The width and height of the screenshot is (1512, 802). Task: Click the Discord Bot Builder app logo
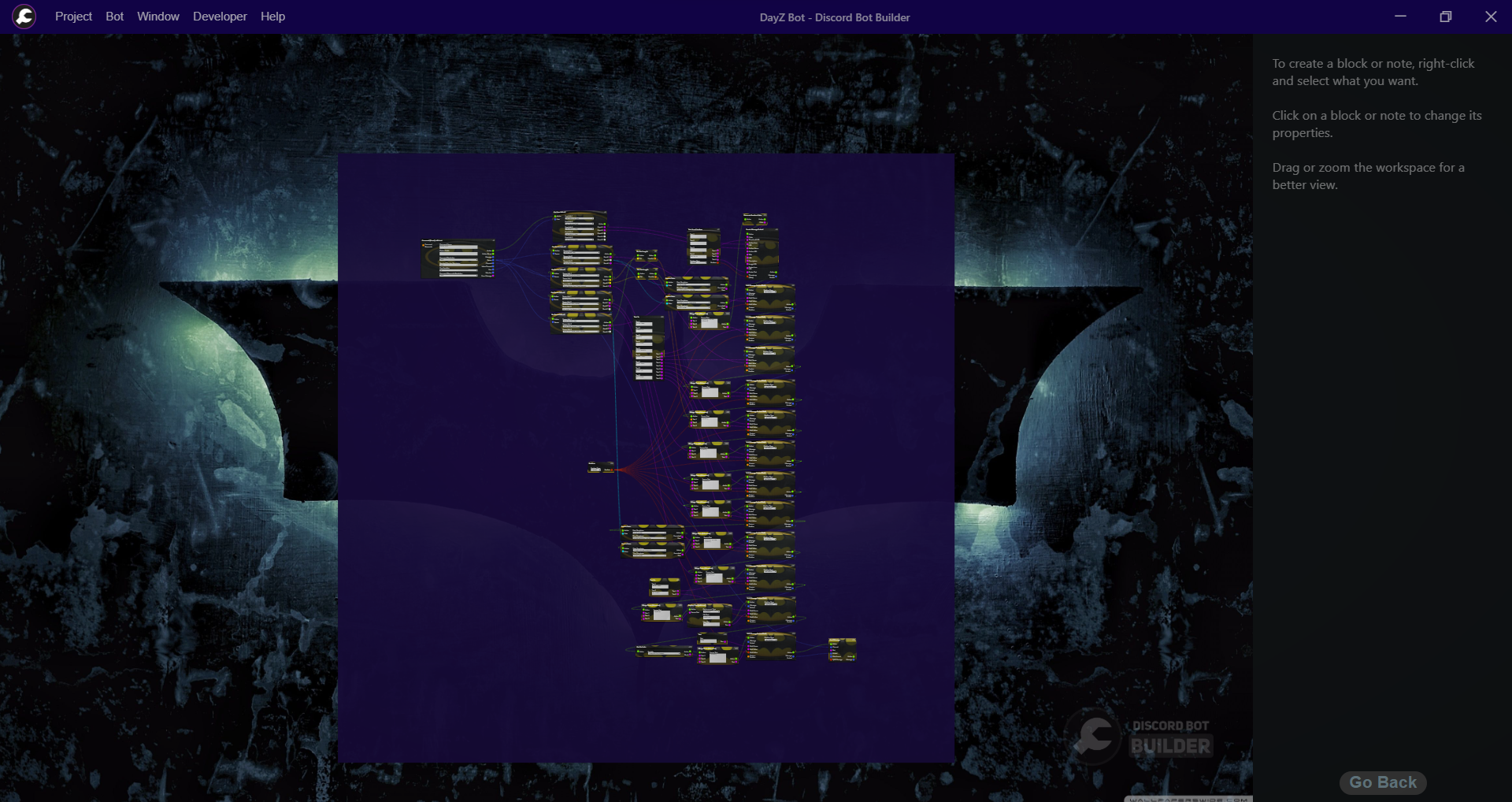(x=24, y=17)
